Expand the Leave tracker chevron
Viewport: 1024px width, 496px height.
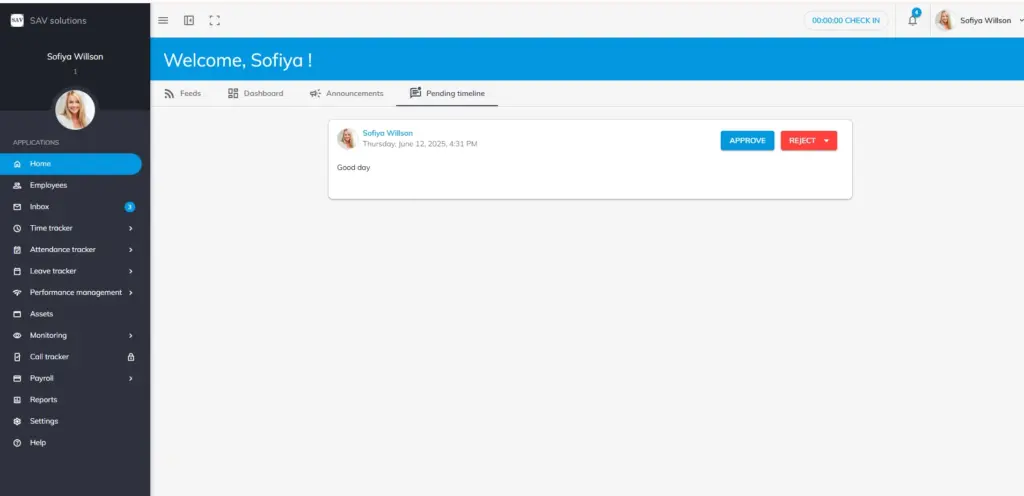[131, 271]
